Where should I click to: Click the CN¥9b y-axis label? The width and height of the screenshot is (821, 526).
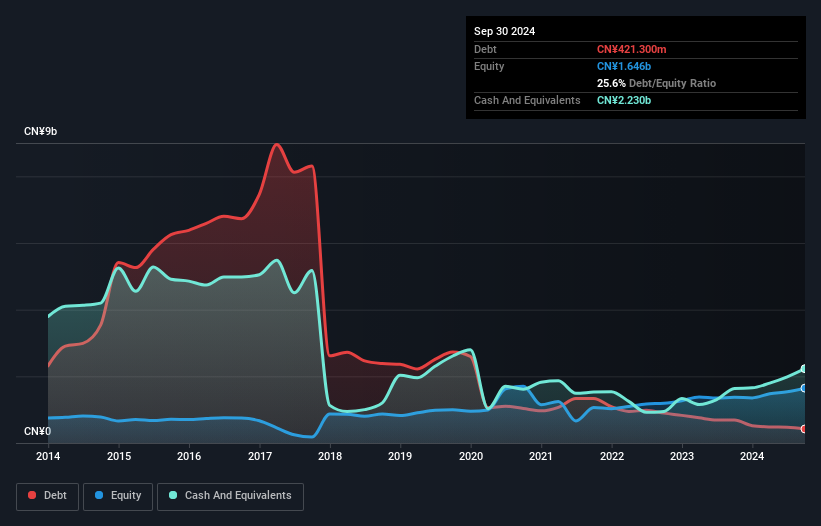(40, 131)
